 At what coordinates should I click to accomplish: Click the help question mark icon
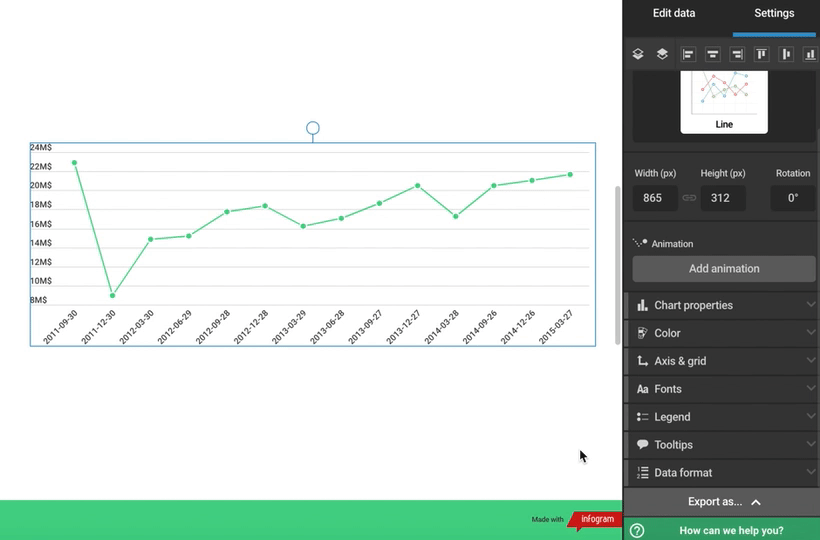(x=637, y=531)
